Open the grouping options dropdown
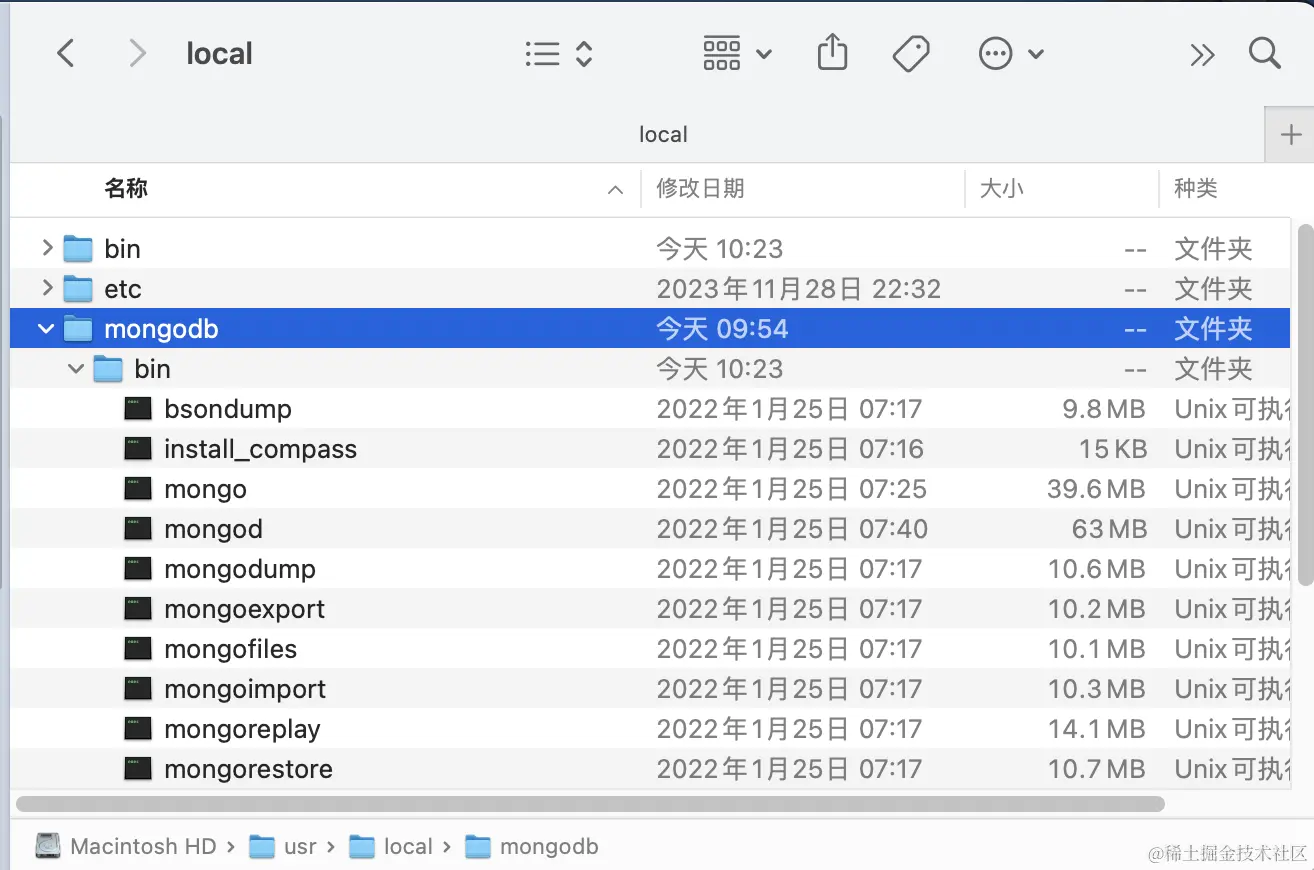 tap(737, 53)
